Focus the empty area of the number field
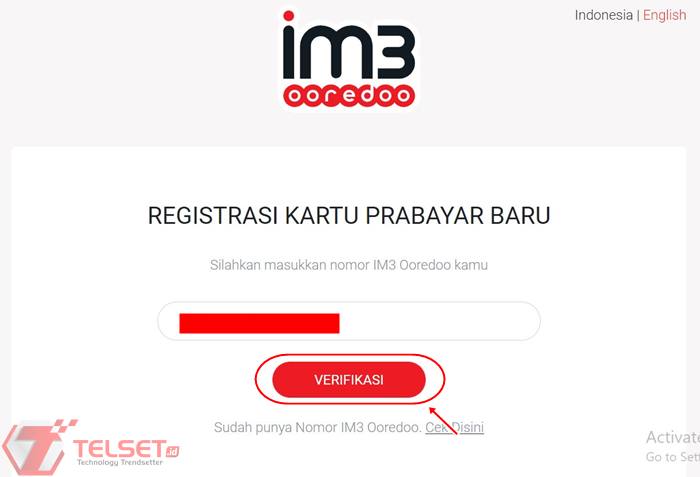This screenshot has width=700, height=477. coord(440,322)
